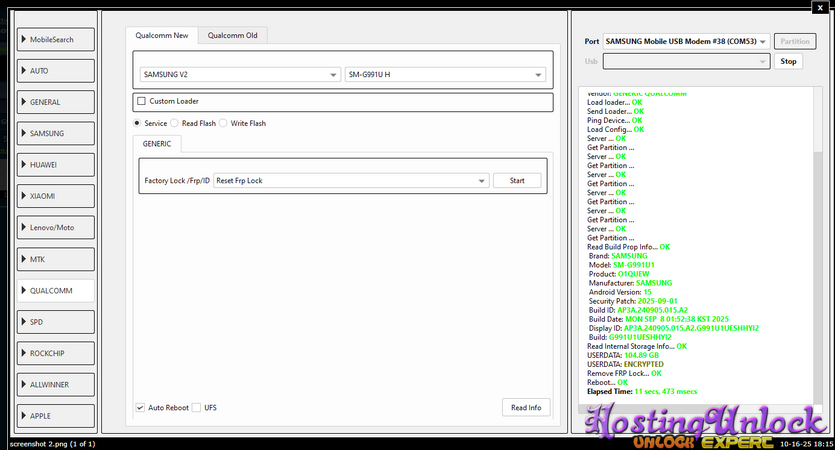Select the GENERIC tab
The image size is (835, 450).
coord(157,144)
